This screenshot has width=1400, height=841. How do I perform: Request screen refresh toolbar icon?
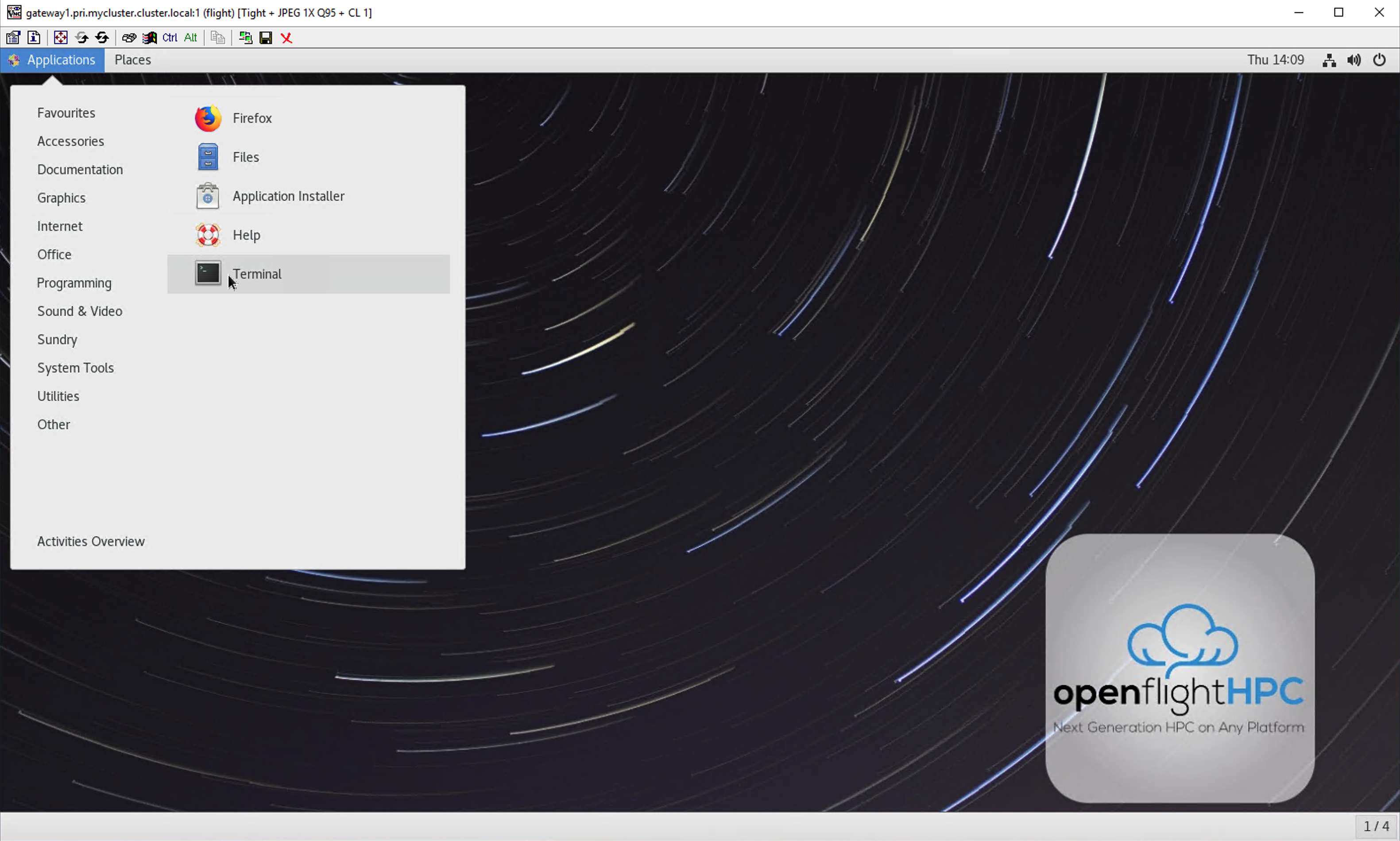(x=81, y=37)
